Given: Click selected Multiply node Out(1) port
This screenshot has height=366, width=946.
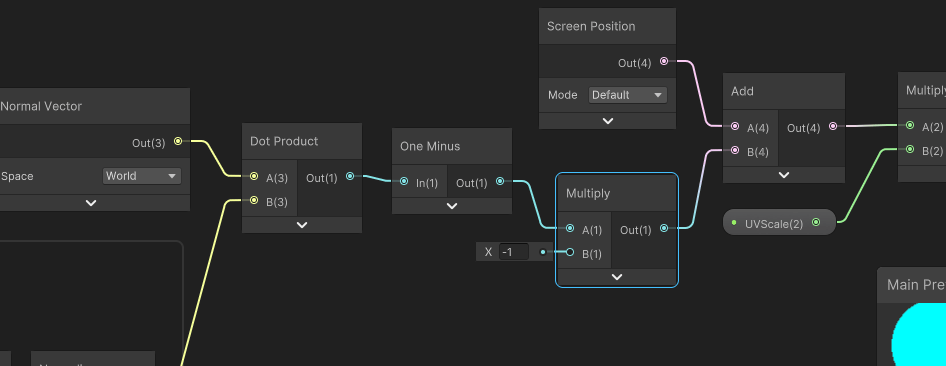Looking at the screenshot, I should (664, 228).
